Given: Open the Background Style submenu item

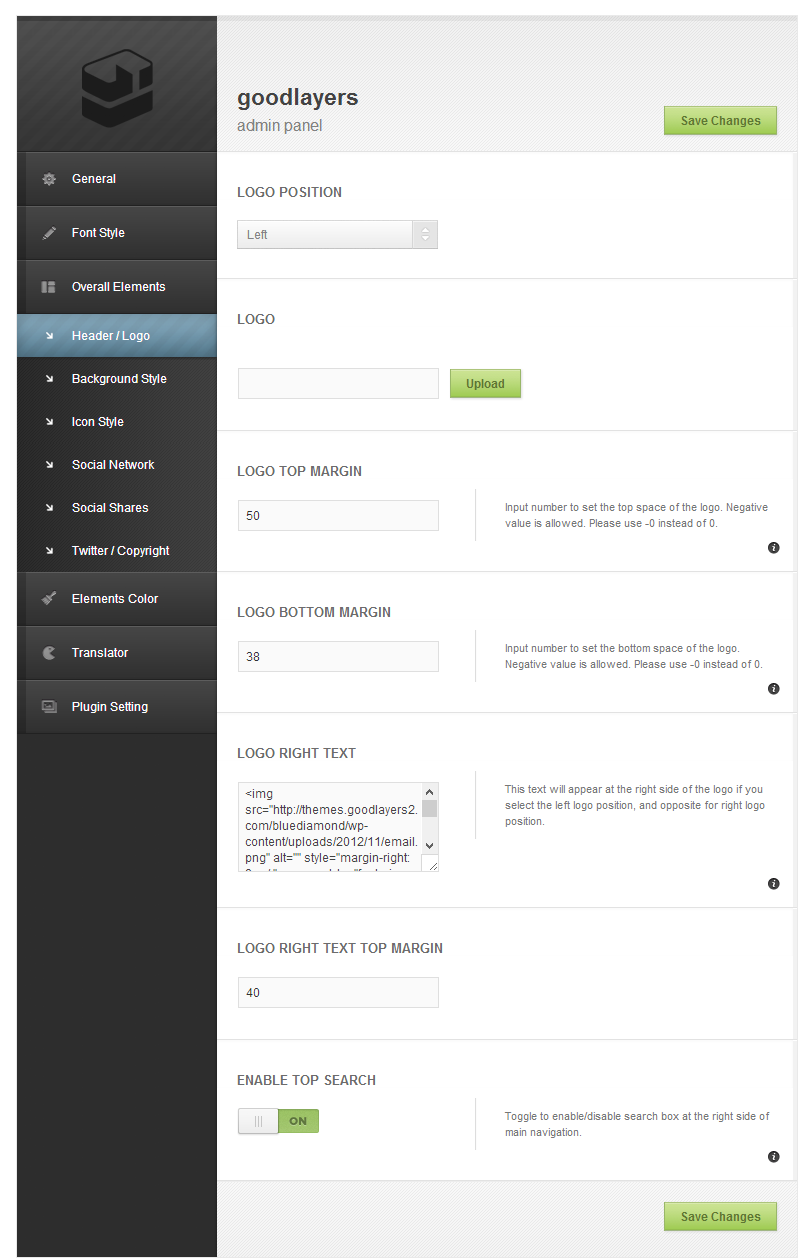Looking at the screenshot, I should (x=119, y=379).
